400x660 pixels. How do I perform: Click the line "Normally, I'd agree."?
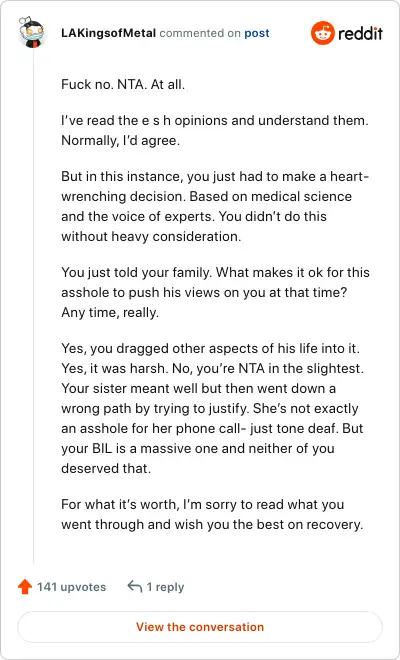click(x=120, y=141)
